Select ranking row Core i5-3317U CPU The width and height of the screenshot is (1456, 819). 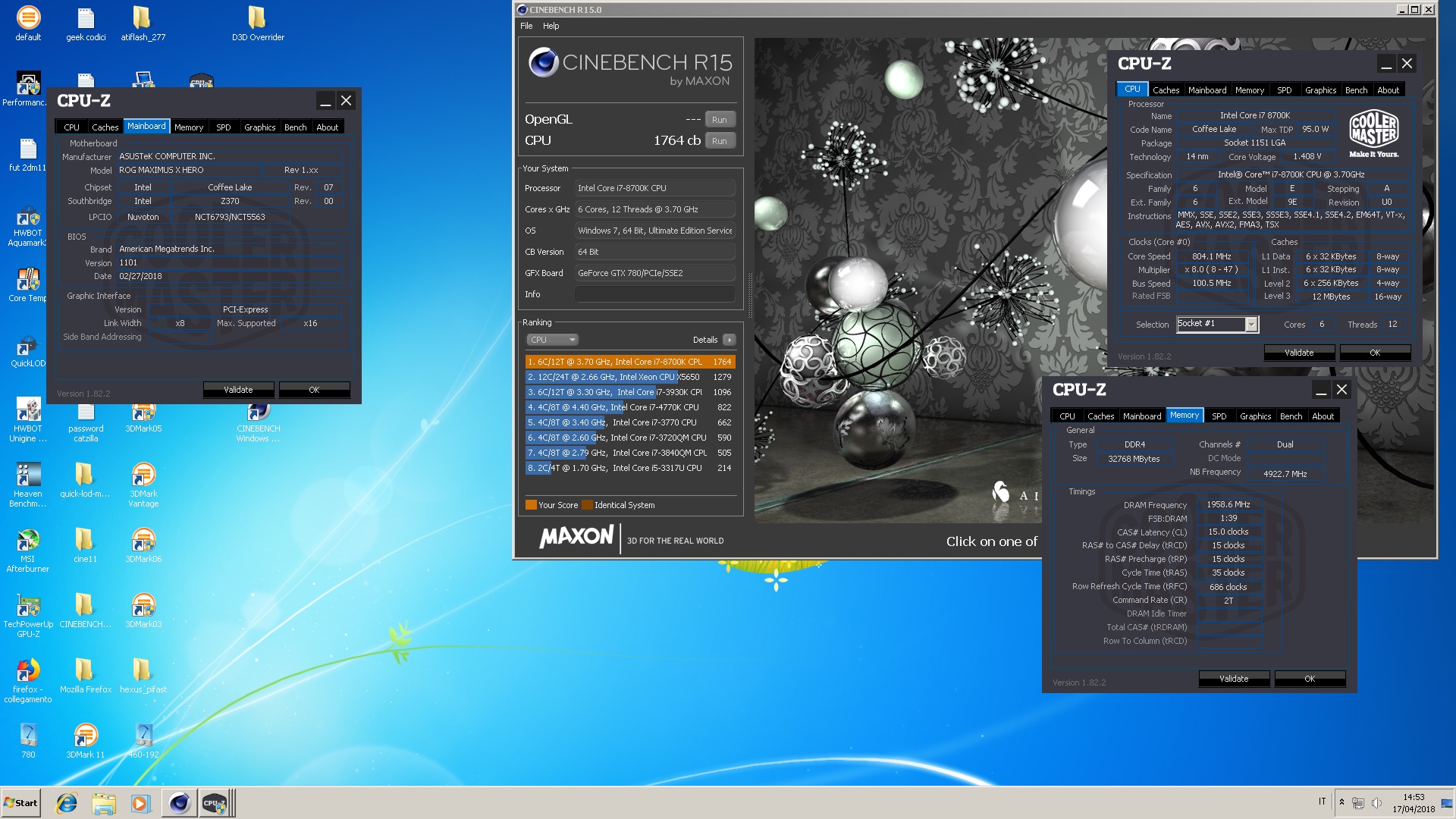630,468
